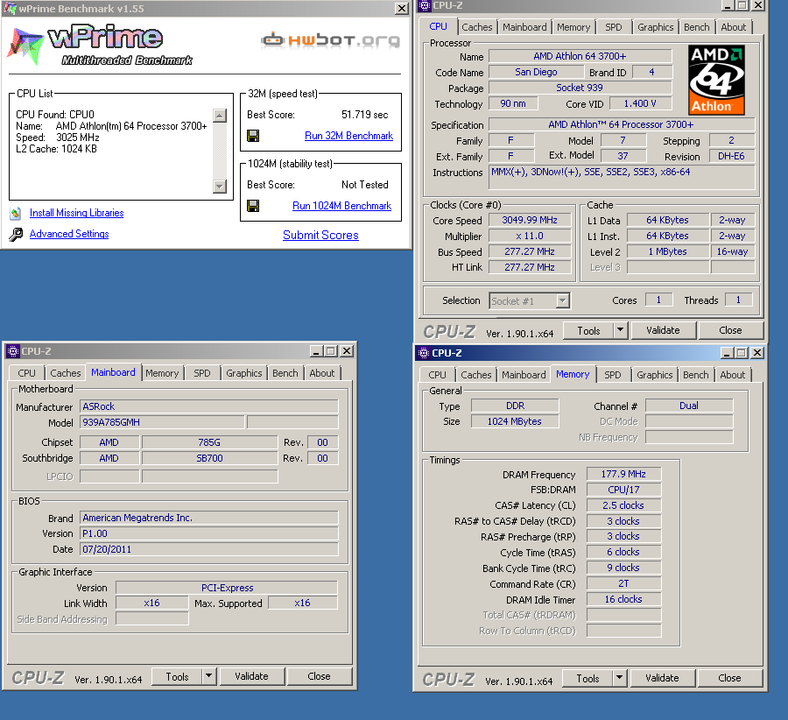788x720 pixels.
Task: Click Validate button in CPU window
Action: click(663, 330)
